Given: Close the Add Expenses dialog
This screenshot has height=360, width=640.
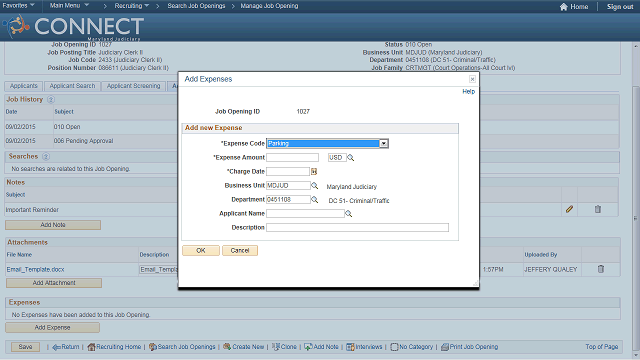Looking at the screenshot, I should pyautogui.click(x=472, y=79).
